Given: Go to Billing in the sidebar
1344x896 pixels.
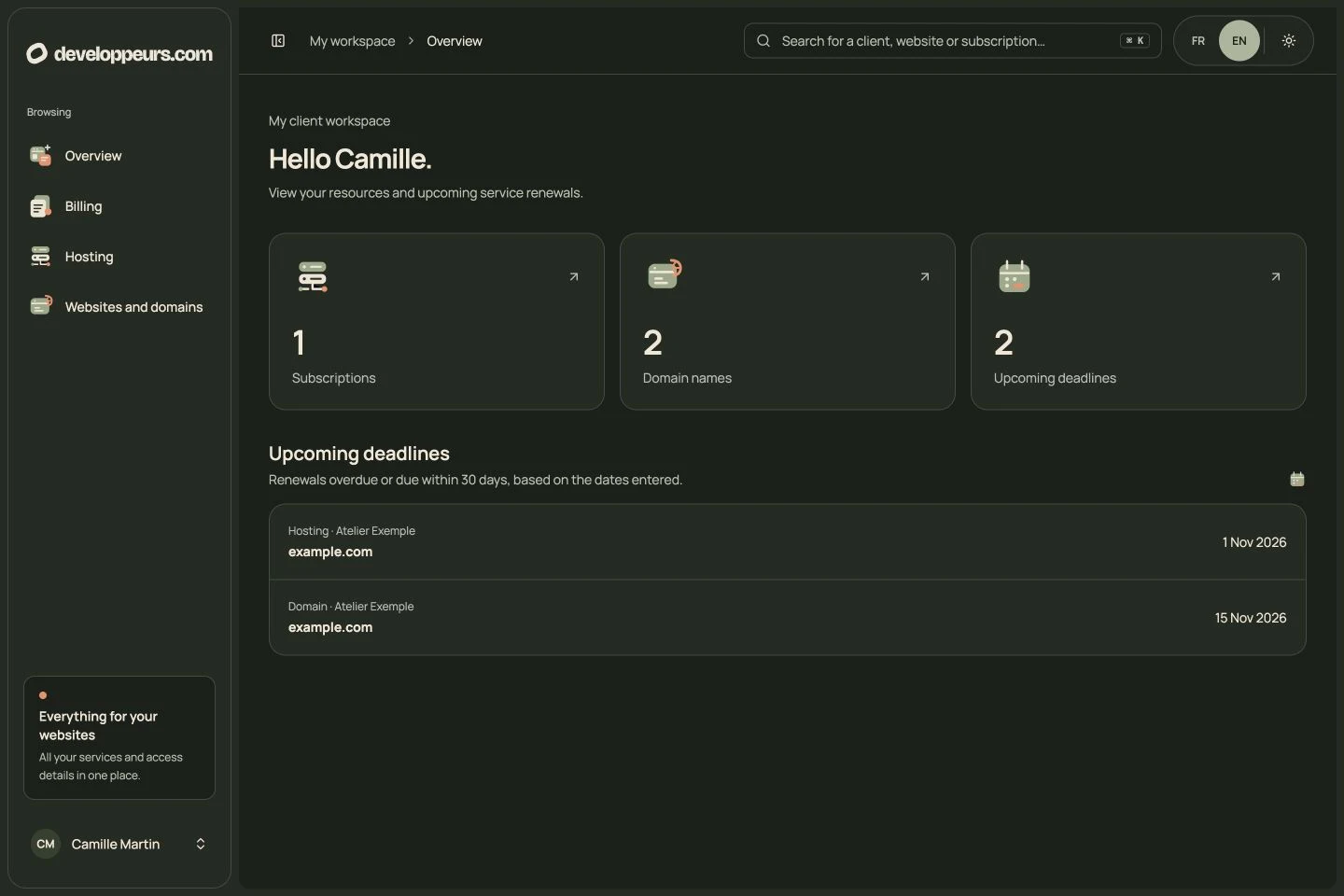Looking at the screenshot, I should click(x=119, y=206).
